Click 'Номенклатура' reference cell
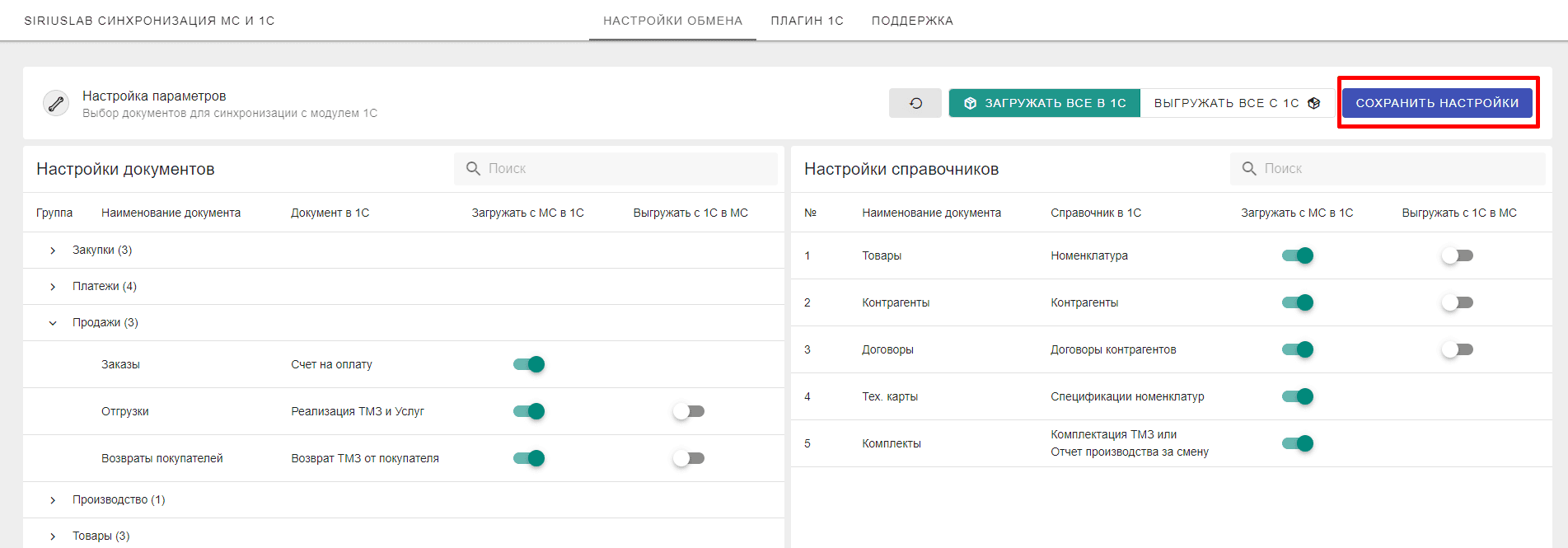Image resolution: width=1568 pixels, height=548 pixels. [1089, 255]
